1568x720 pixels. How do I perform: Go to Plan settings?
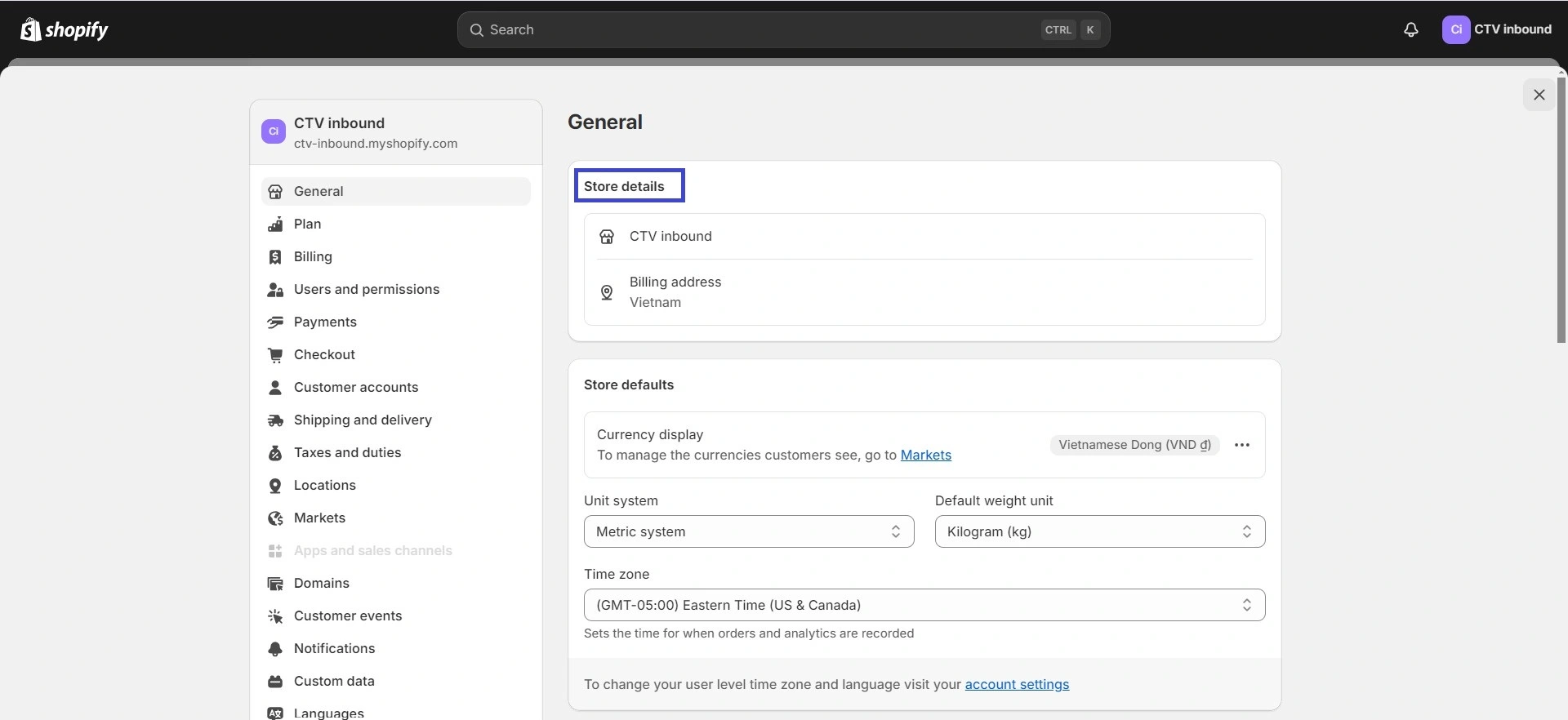click(396, 224)
